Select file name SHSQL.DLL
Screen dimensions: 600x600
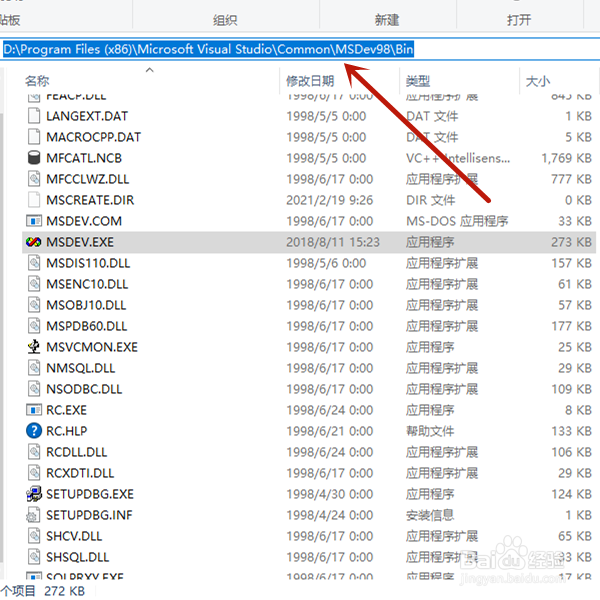click(78, 557)
